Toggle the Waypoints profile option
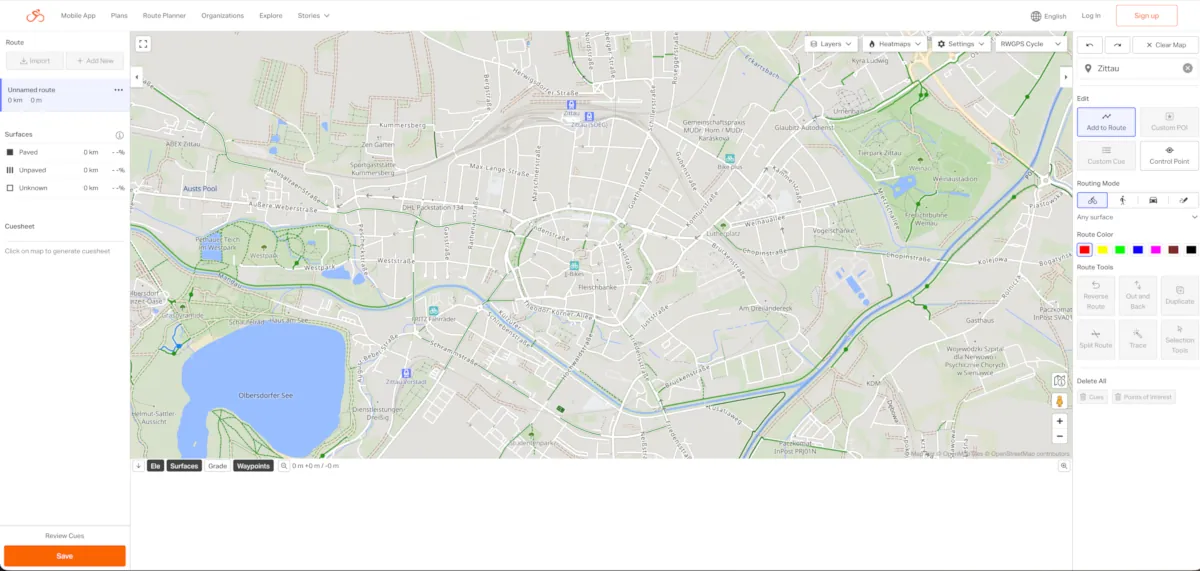This screenshot has height=571, width=1200. [253, 466]
